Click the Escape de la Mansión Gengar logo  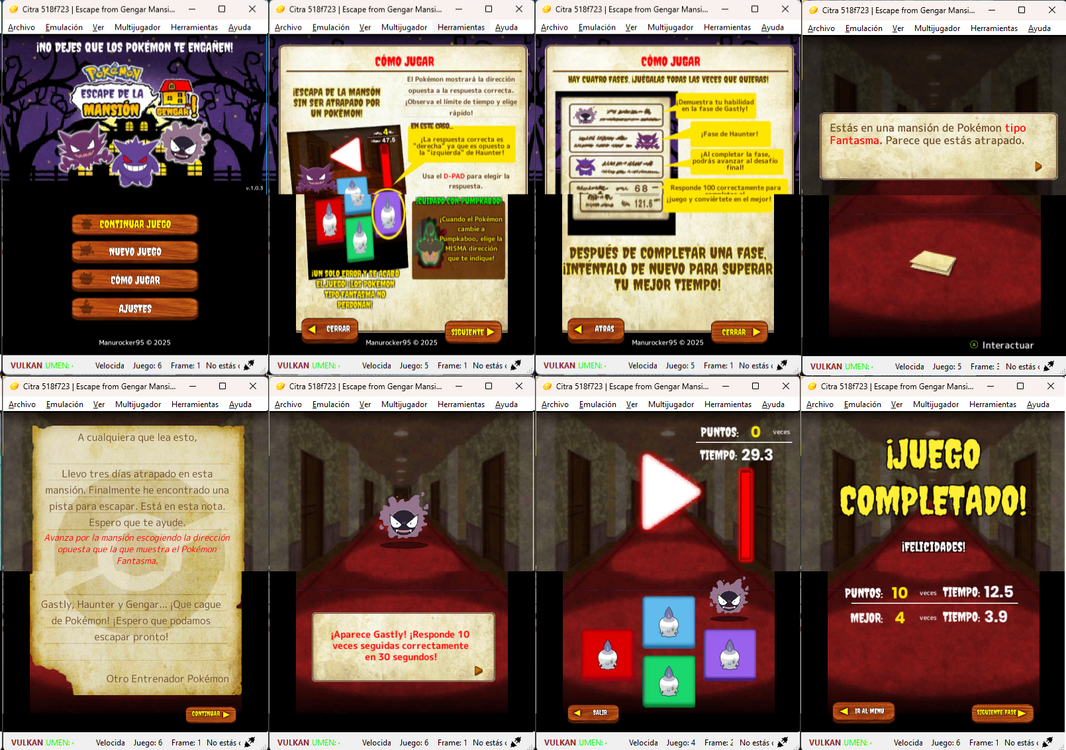click(136, 92)
